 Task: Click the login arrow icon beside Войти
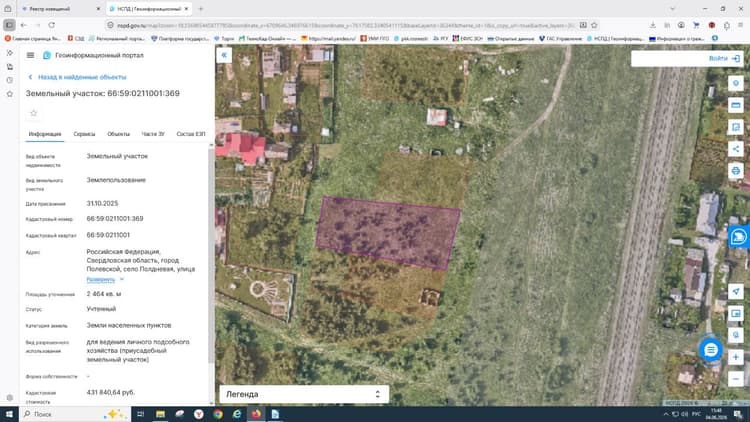point(736,58)
